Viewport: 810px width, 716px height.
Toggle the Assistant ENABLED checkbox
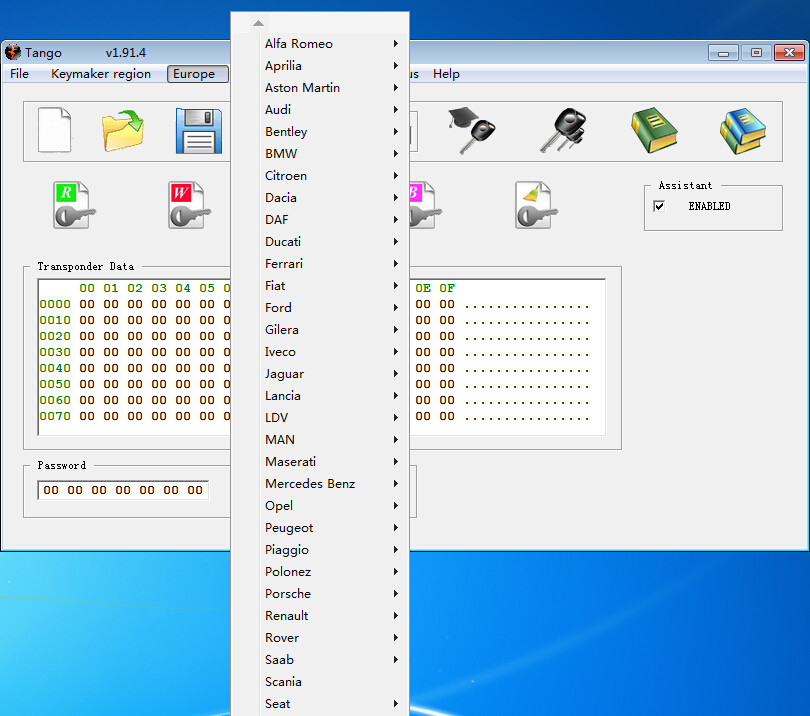coord(659,206)
